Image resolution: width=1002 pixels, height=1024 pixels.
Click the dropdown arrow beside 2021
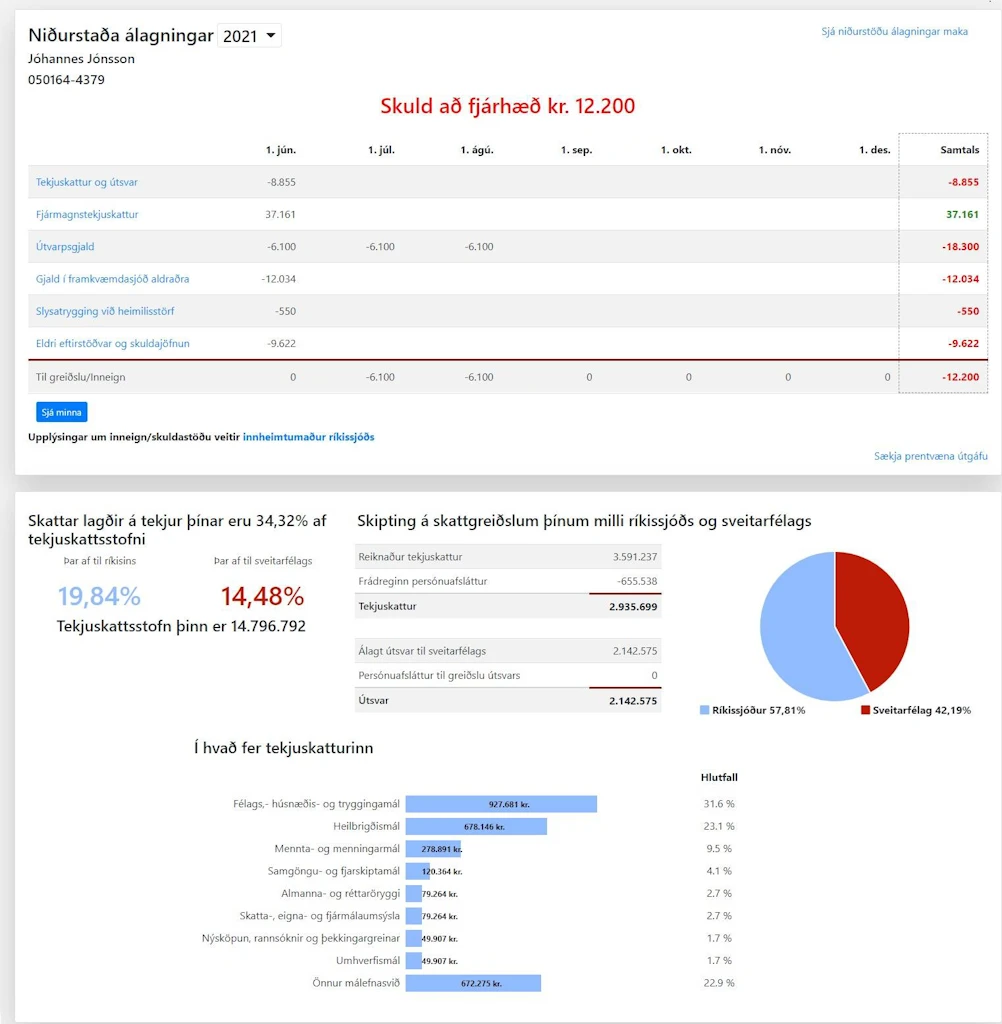(270, 36)
